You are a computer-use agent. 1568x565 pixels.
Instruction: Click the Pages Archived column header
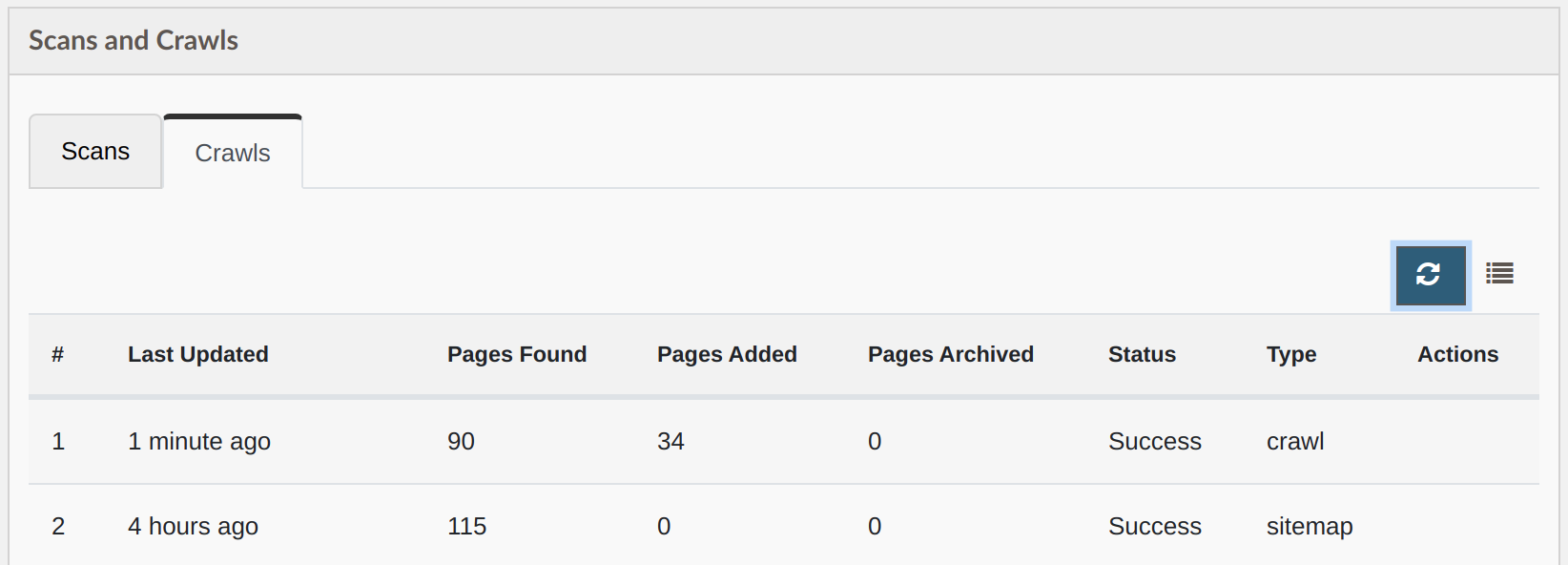click(x=951, y=354)
